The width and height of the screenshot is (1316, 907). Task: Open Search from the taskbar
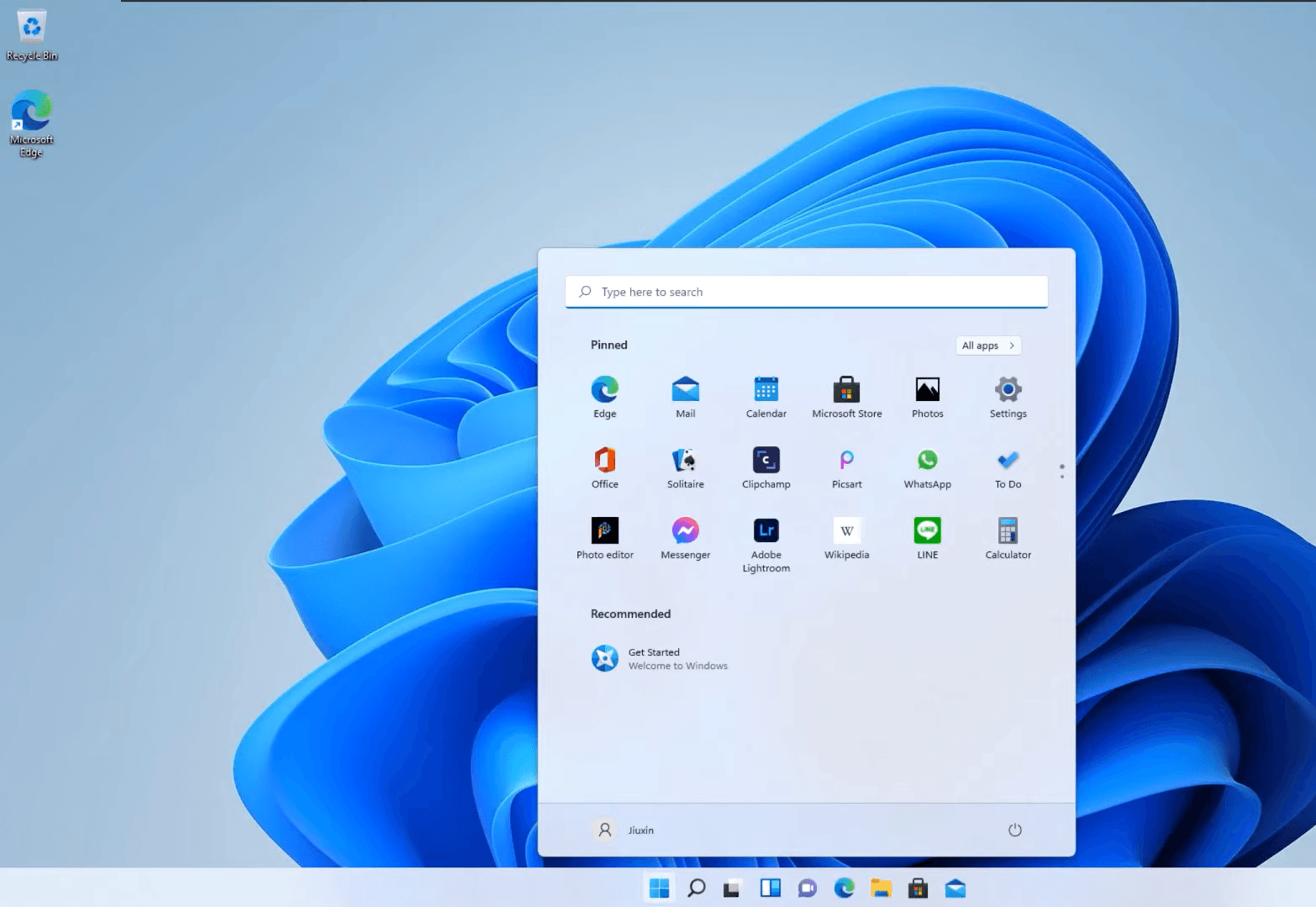[x=696, y=888]
